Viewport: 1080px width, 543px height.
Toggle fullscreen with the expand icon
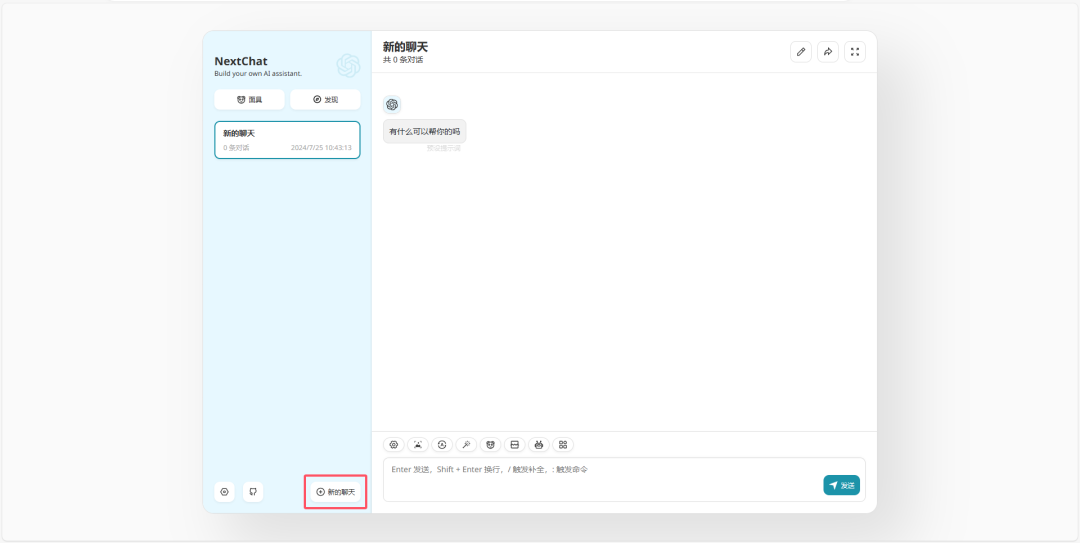[855, 52]
